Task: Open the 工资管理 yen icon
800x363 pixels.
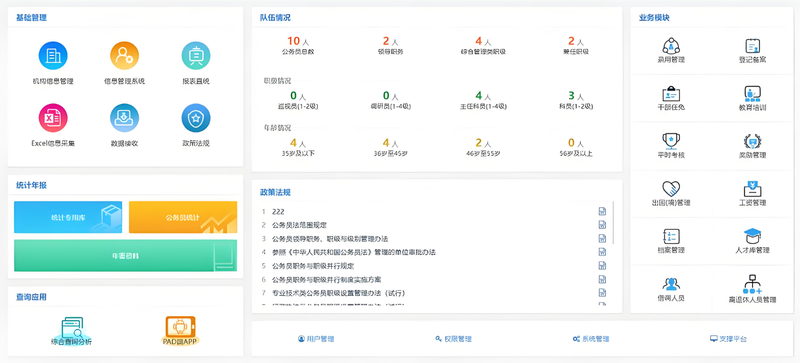Action: point(753,188)
